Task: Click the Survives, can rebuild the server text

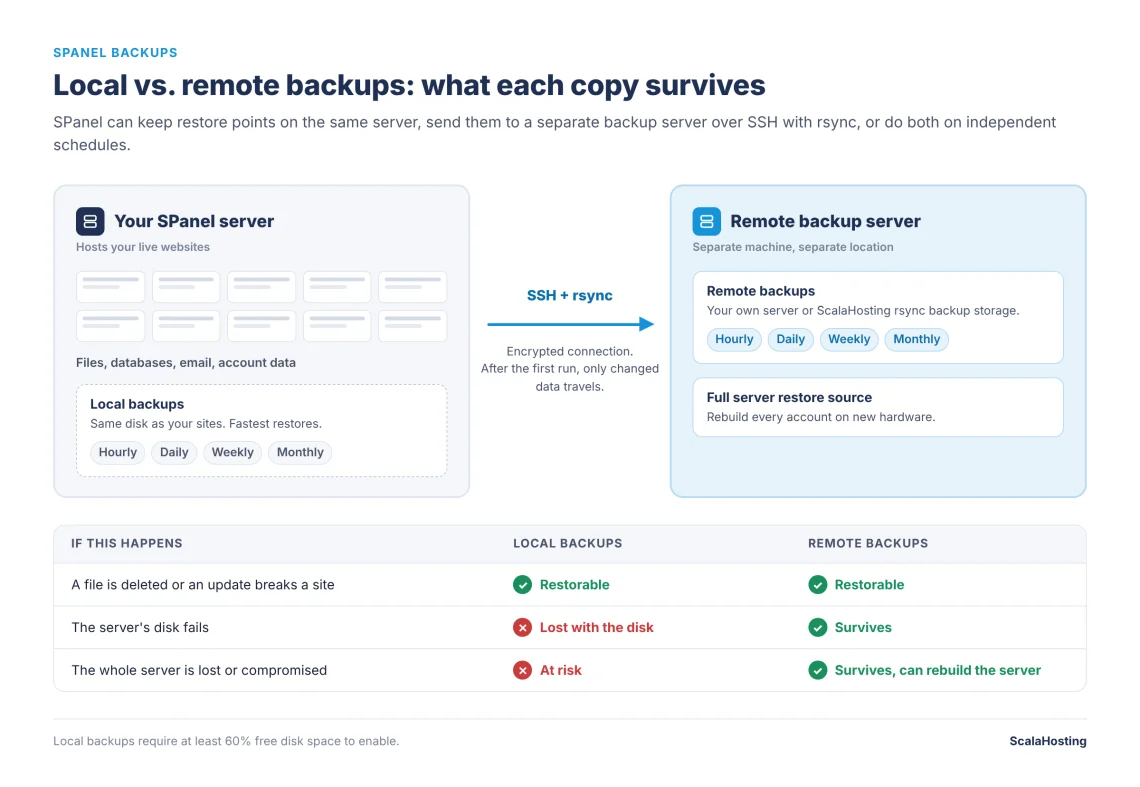Action: pos(938,670)
